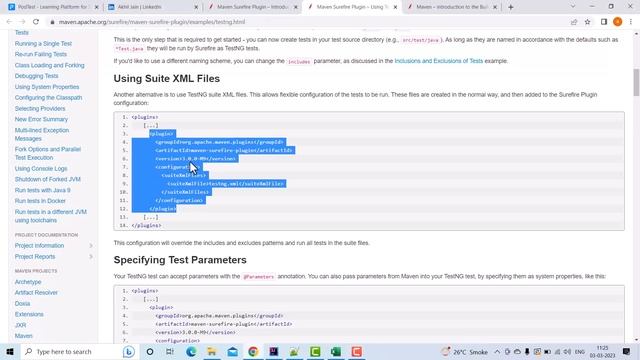Open New Error Summary link
The height and width of the screenshot is (360, 640).
click(x=41, y=119)
